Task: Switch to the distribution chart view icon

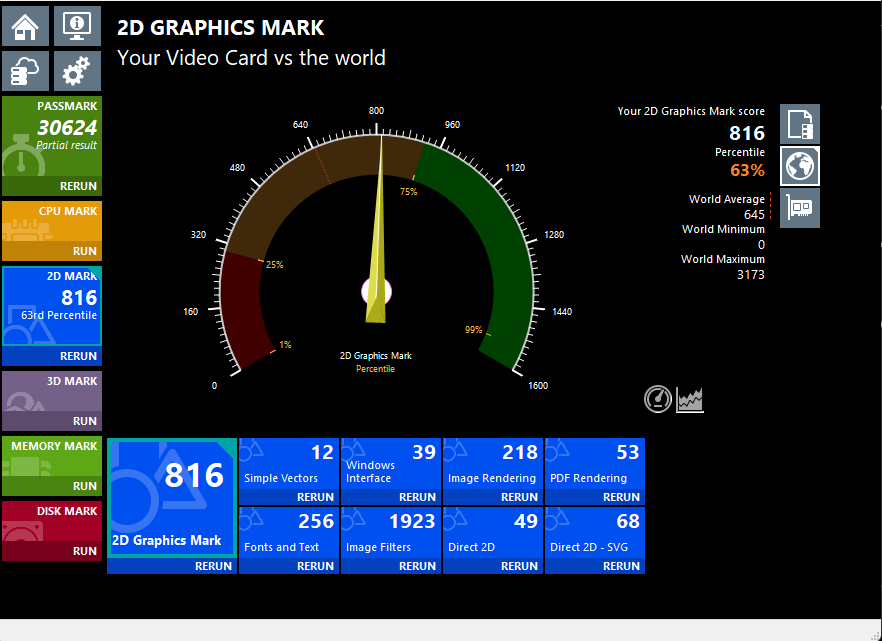Action: tap(691, 400)
